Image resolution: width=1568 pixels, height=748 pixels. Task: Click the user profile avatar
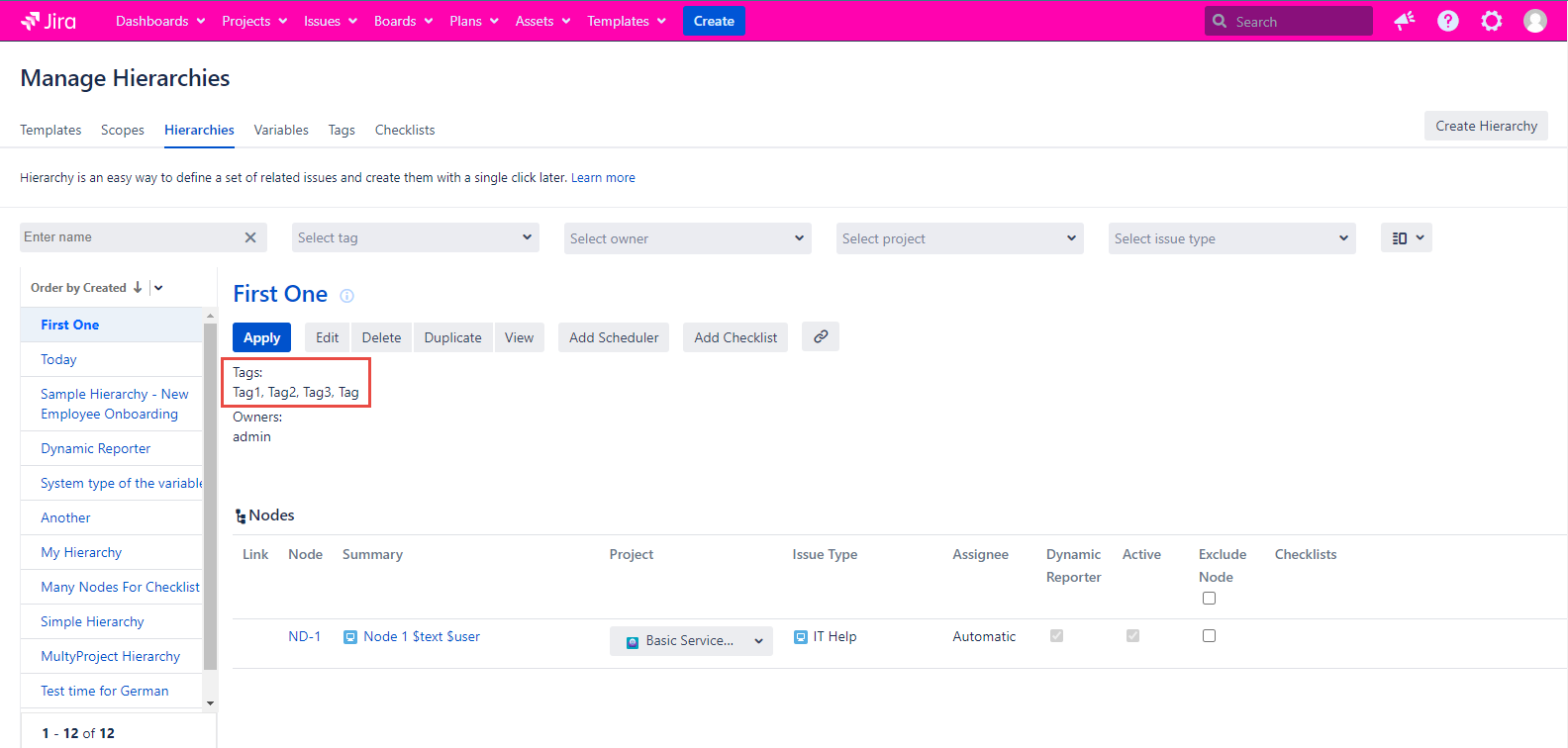click(x=1534, y=21)
